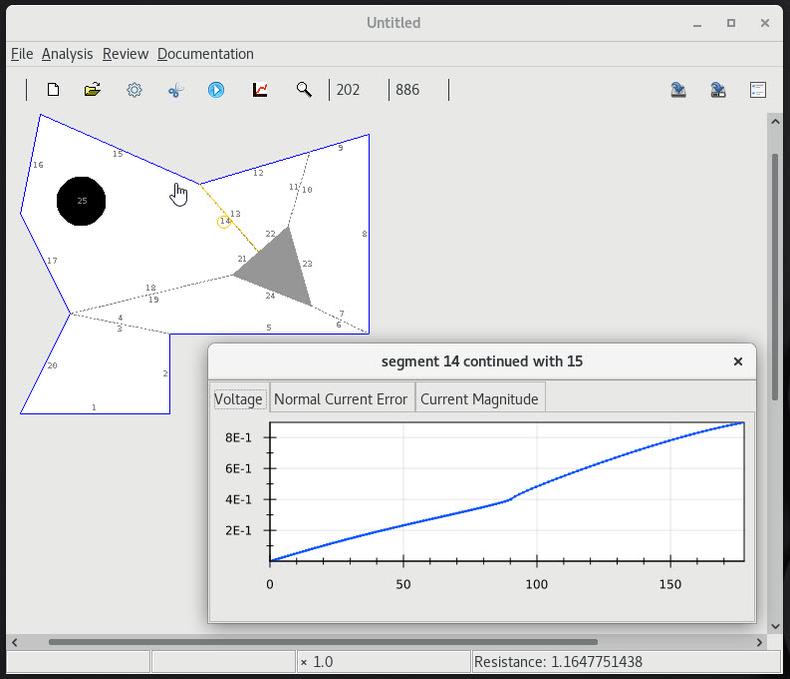Open settings with the gear icon
Screen dimensions: 790x679
click(x=134, y=90)
